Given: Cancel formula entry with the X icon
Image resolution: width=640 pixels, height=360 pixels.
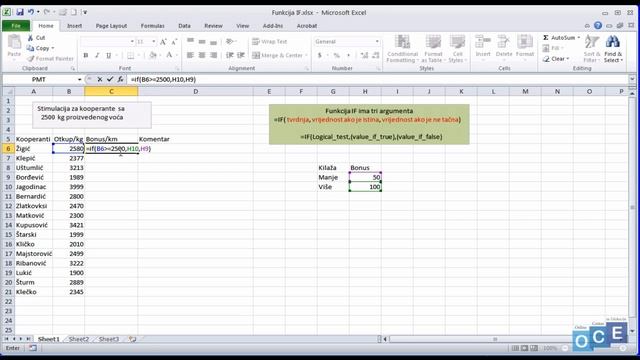Looking at the screenshot, I should point(100,79).
